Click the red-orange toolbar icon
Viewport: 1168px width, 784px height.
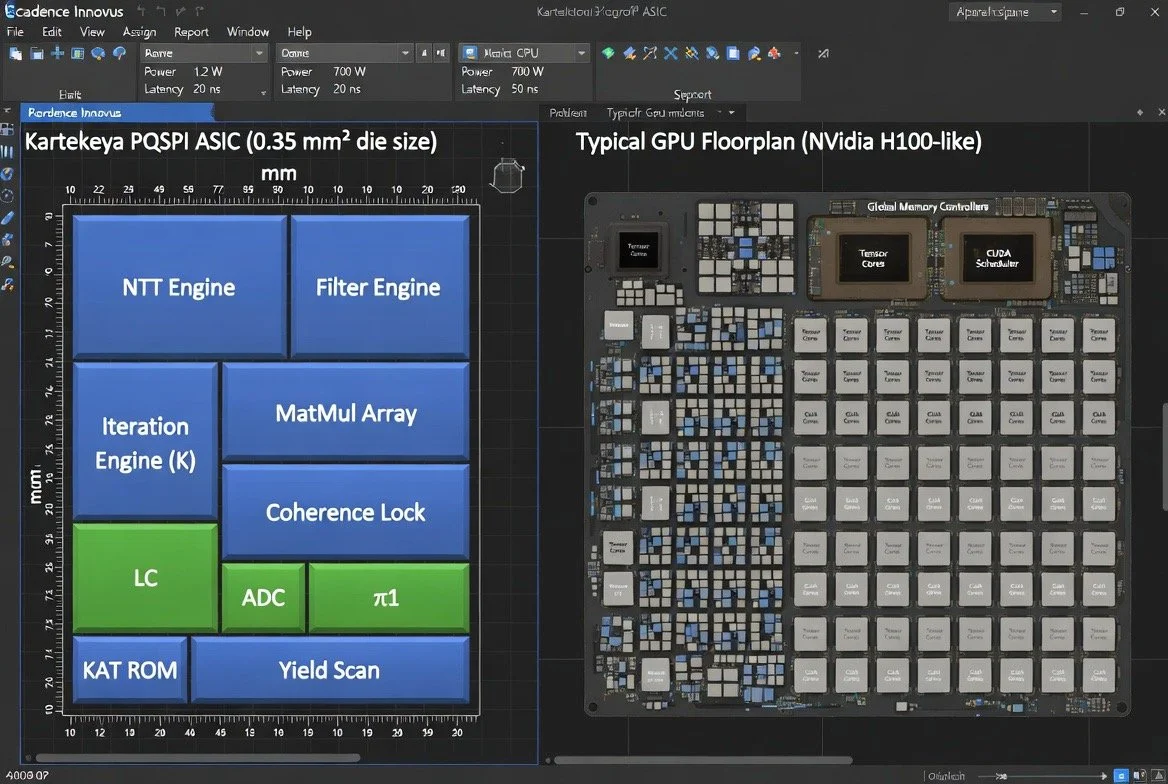click(775, 53)
